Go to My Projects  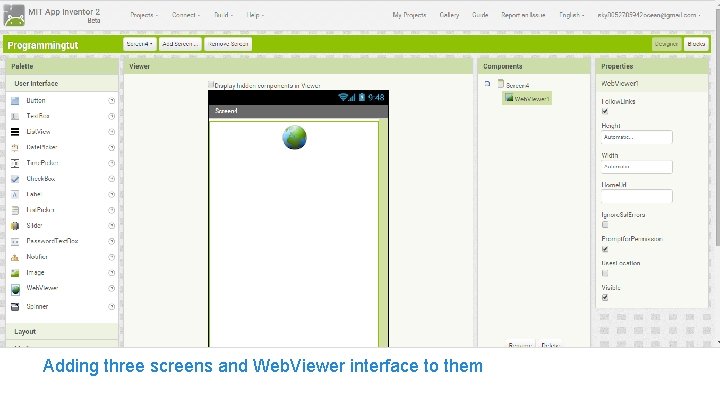[x=409, y=15]
